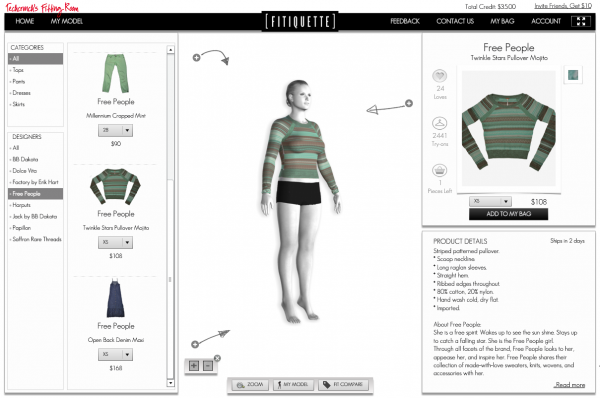The width and height of the screenshot is (600, 398).
Task: Click the ADD TO MY BAG button
Action: [x=509, y=214]
